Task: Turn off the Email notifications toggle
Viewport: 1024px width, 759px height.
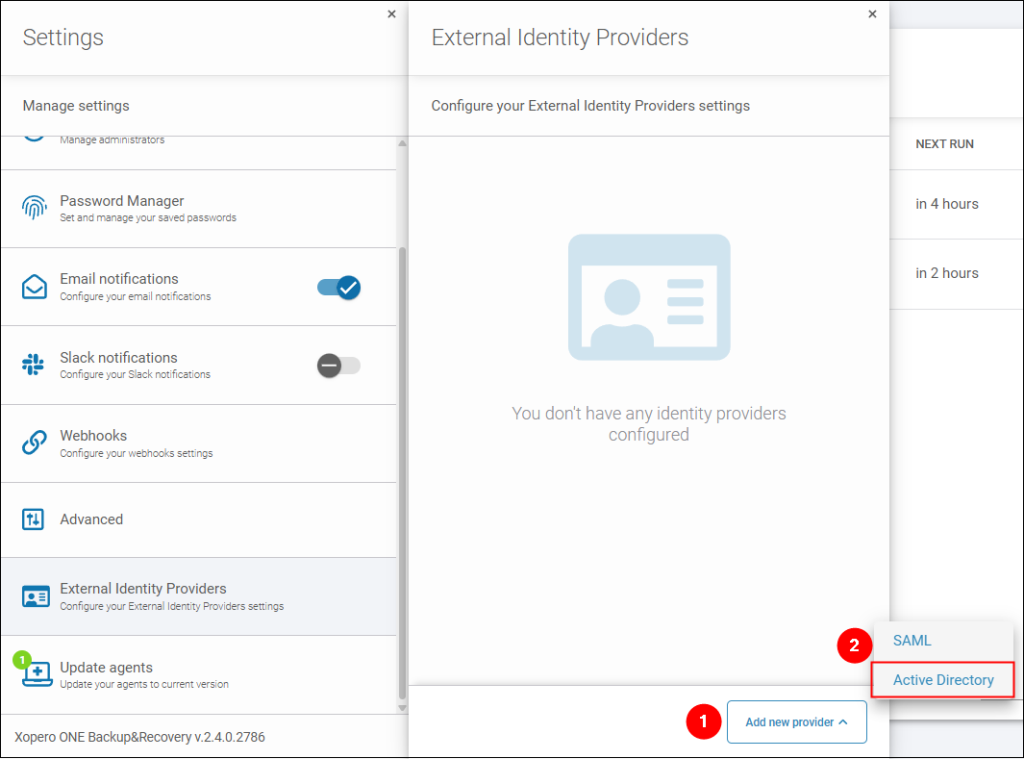Action: [x=339, y=287]
